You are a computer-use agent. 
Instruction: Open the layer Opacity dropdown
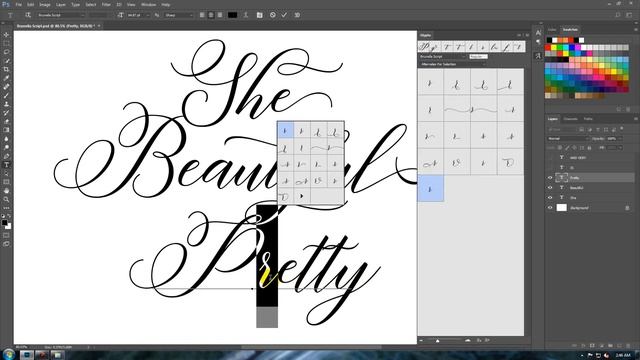[x=620, y=139]
